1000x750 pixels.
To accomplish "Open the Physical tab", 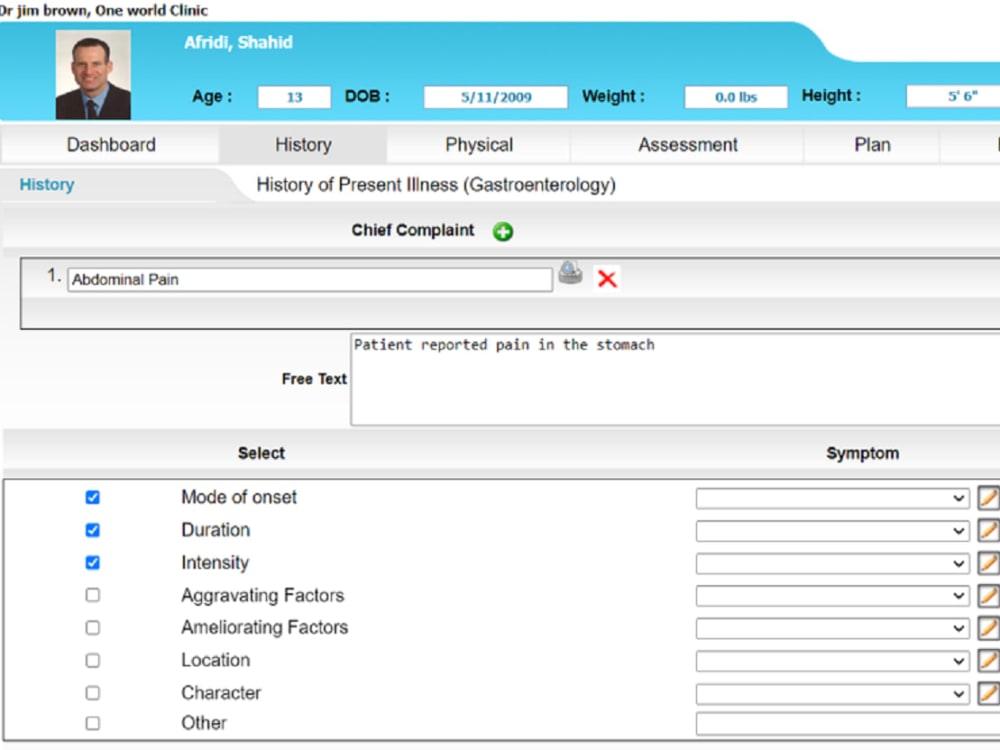I will pos(478,144).
